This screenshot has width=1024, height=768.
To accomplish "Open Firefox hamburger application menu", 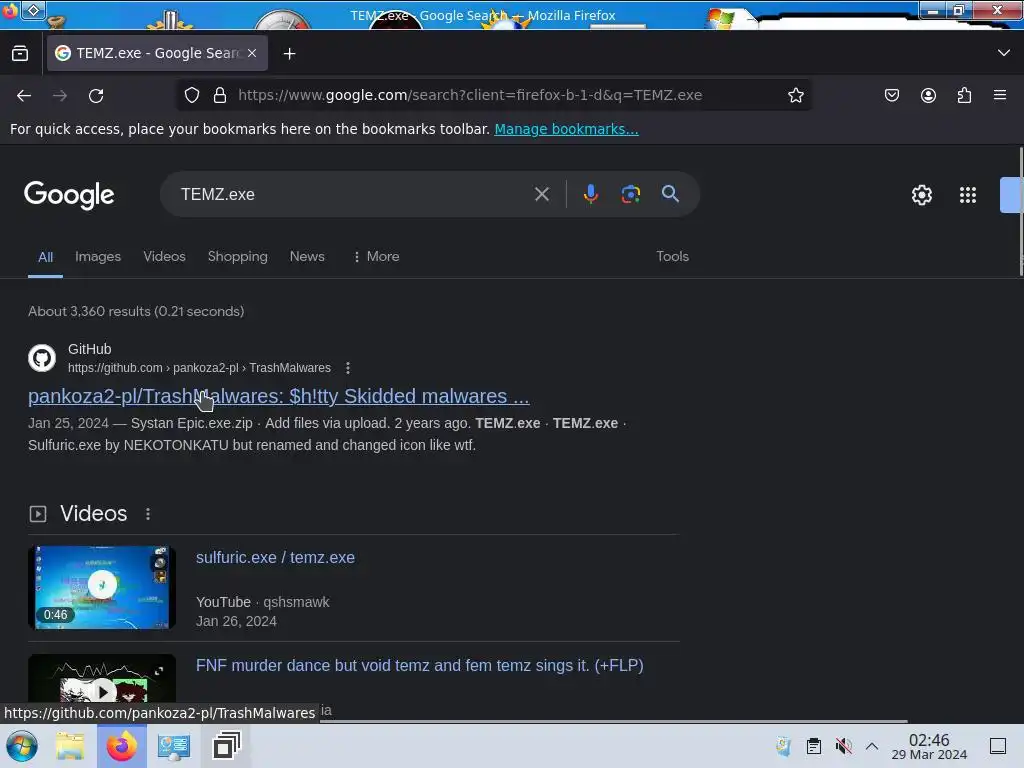I will tap(1000, 95).
